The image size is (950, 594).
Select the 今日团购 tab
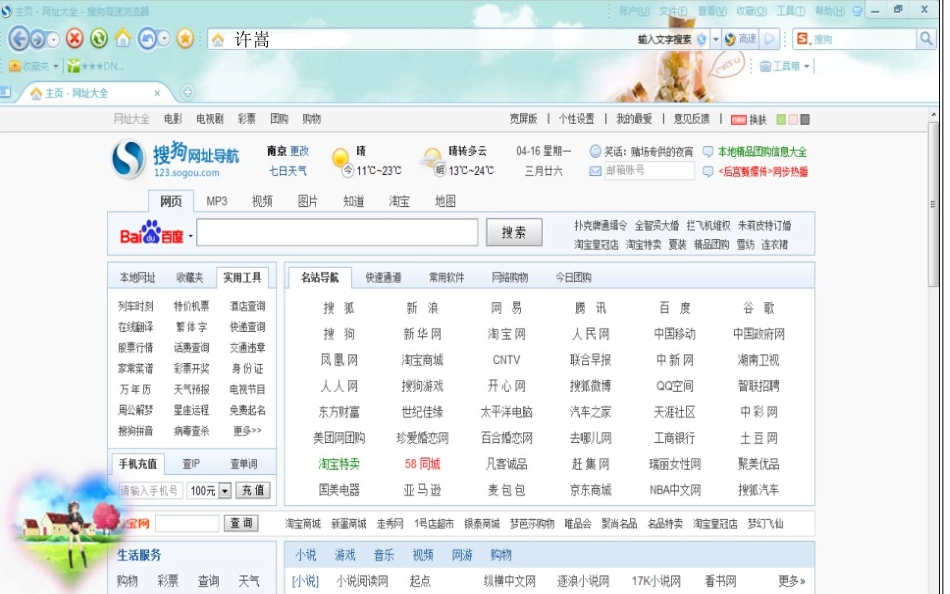573,278
